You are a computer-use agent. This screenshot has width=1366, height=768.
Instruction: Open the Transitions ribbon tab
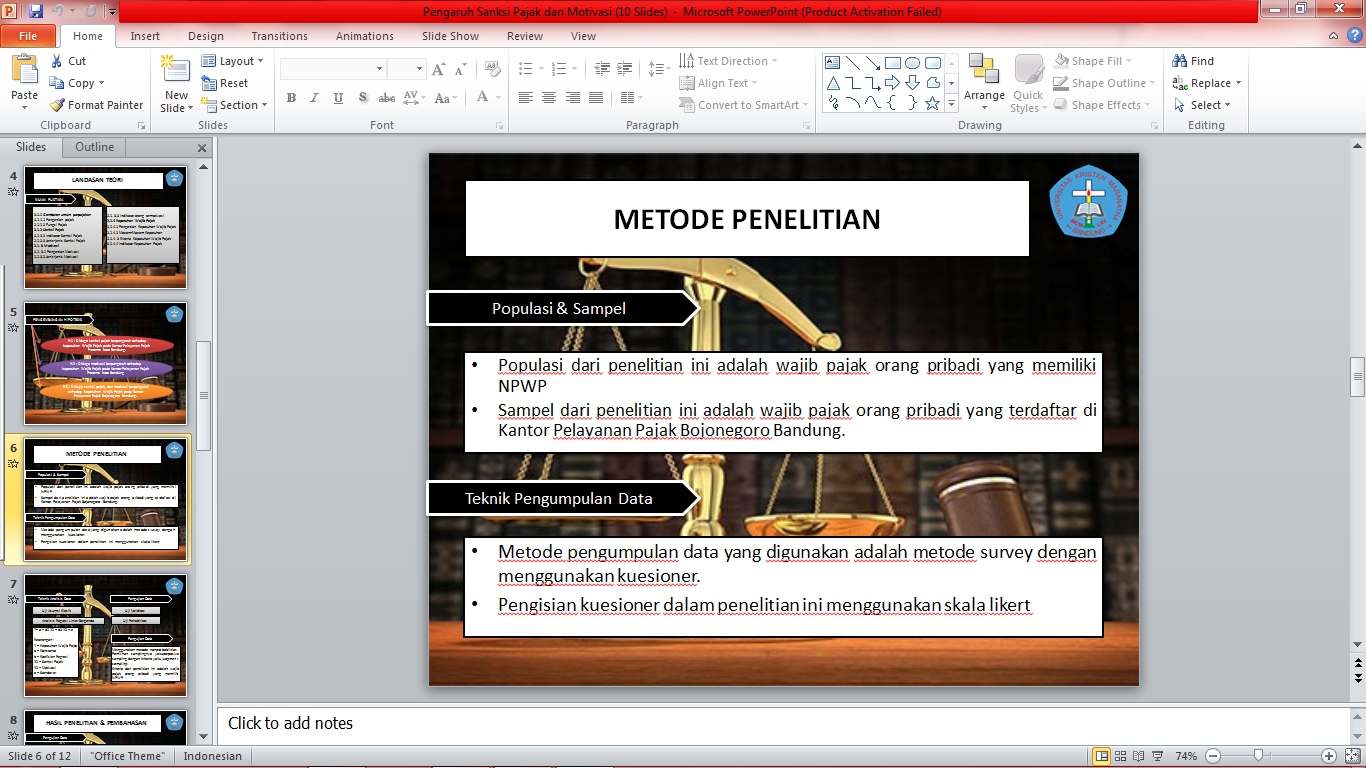point(280,36)
